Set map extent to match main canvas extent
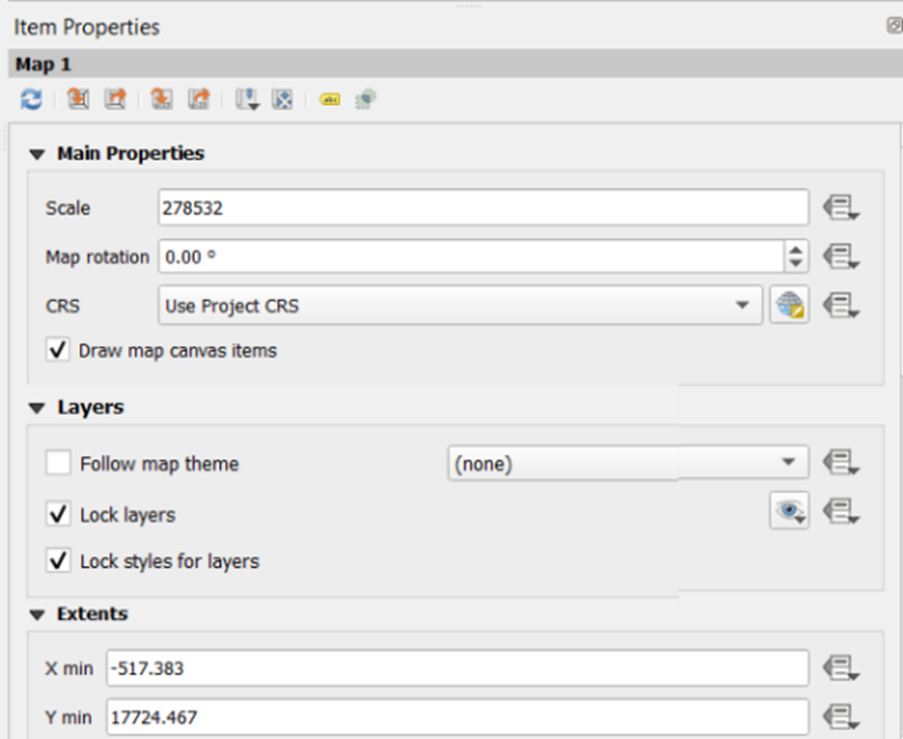The width and height of the screenshot is (903, 739). 78,99
